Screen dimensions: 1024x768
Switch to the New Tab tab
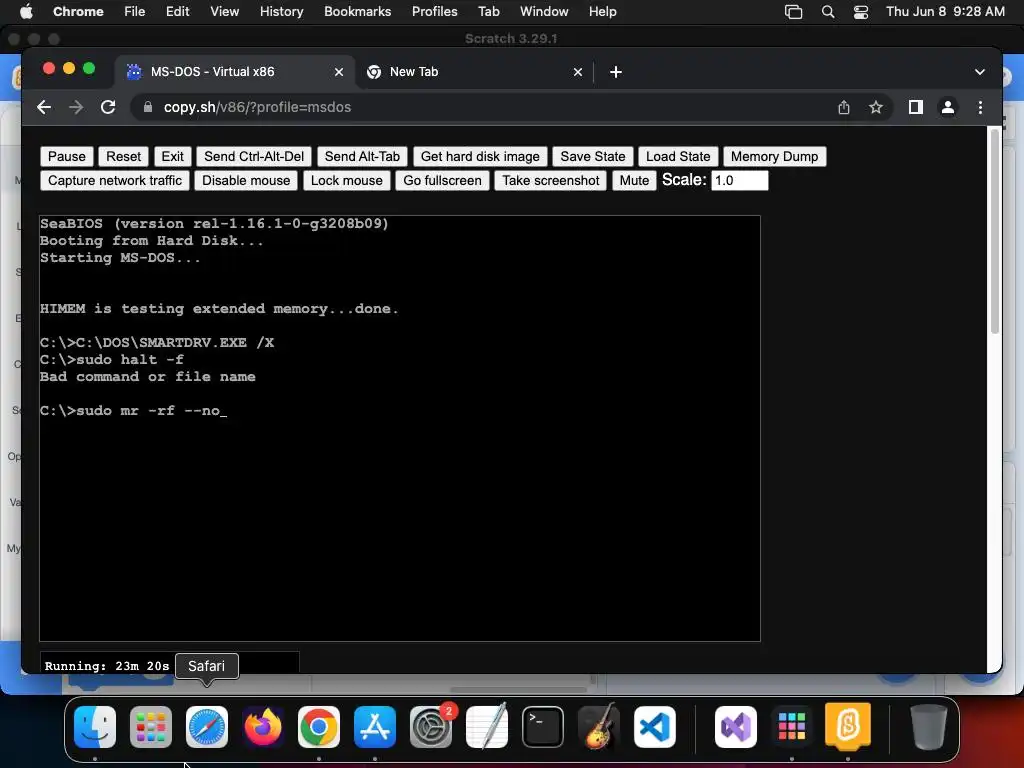pyautogui.click(x=474, y=72)
